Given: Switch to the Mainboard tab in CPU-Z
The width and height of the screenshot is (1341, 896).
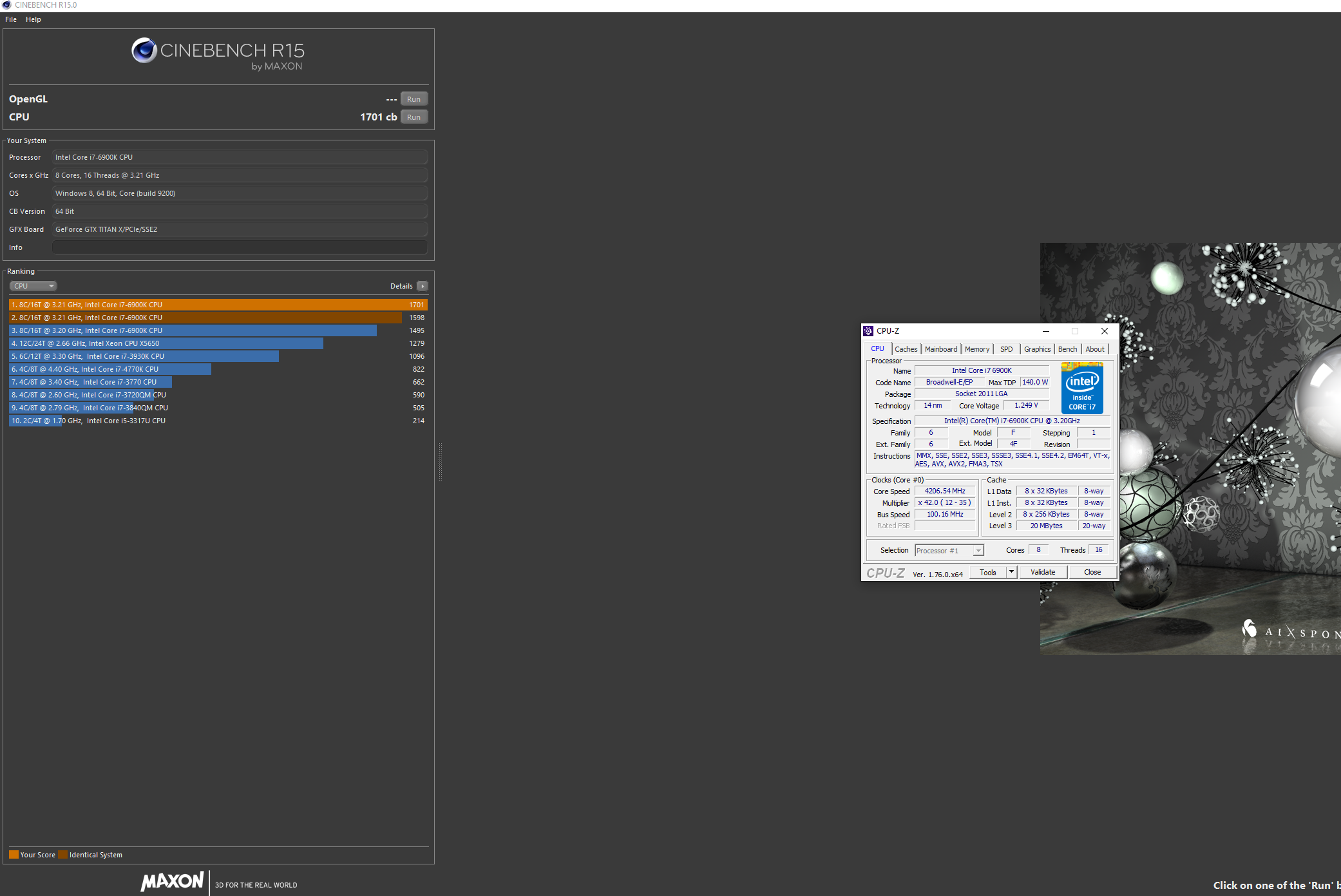Looking at the screenshot, I should [x=941, y=349].
